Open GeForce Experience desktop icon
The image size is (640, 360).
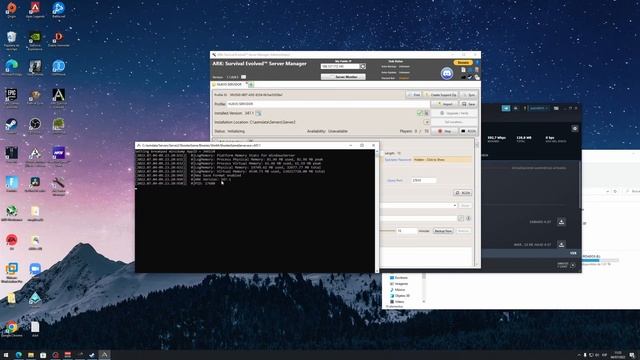coord(35,40)
